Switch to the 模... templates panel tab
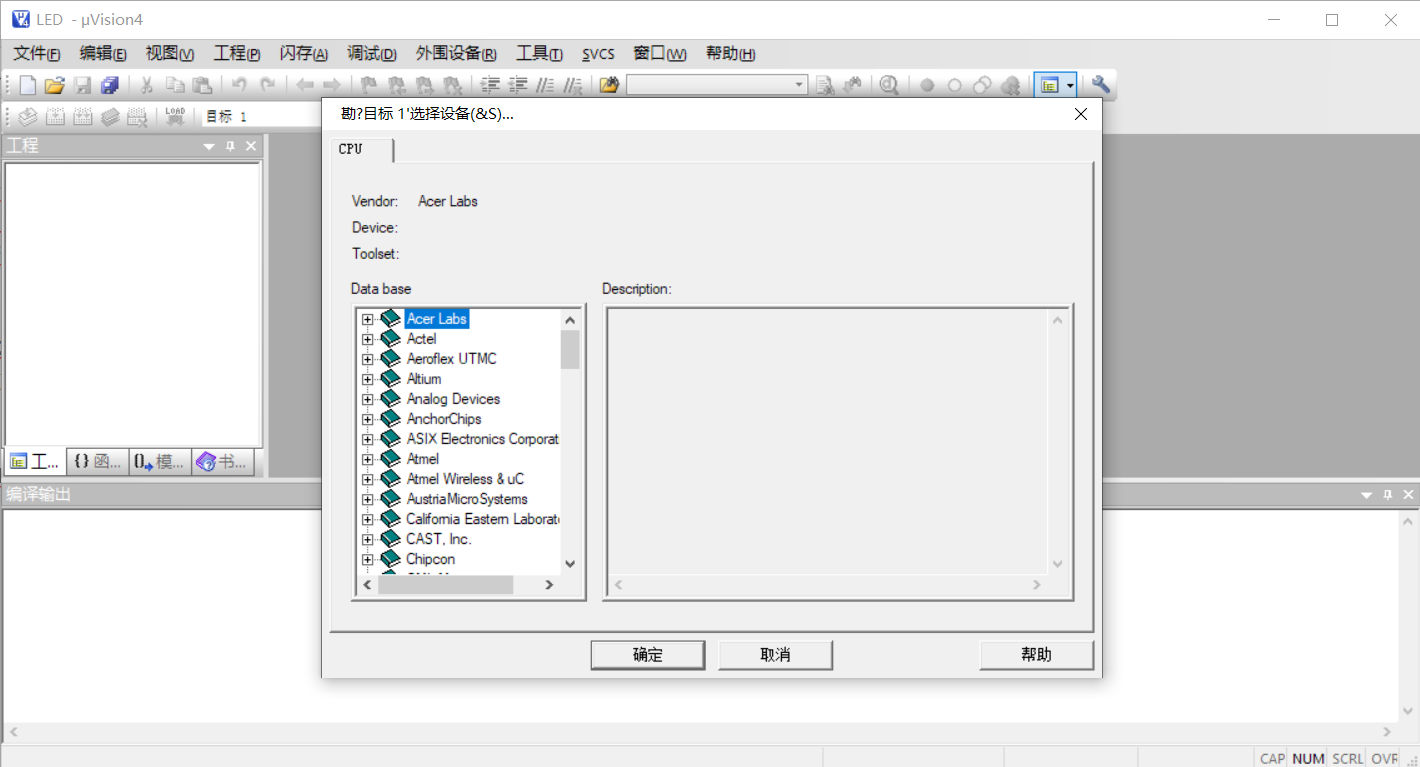Image resolution: width=1420 pixels, height=767 pixels. tap(160, 461)
